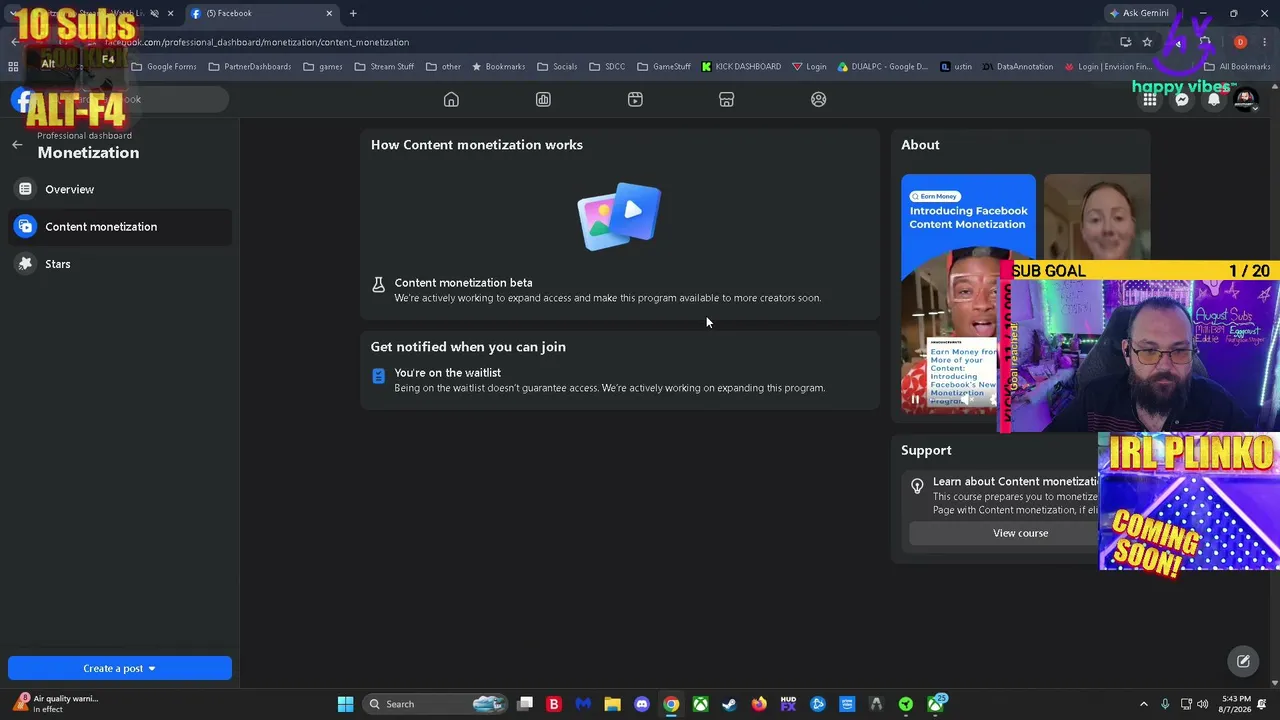Select Content monetization in sidebar
The image size is (1280, 720).
coord(120,226)
